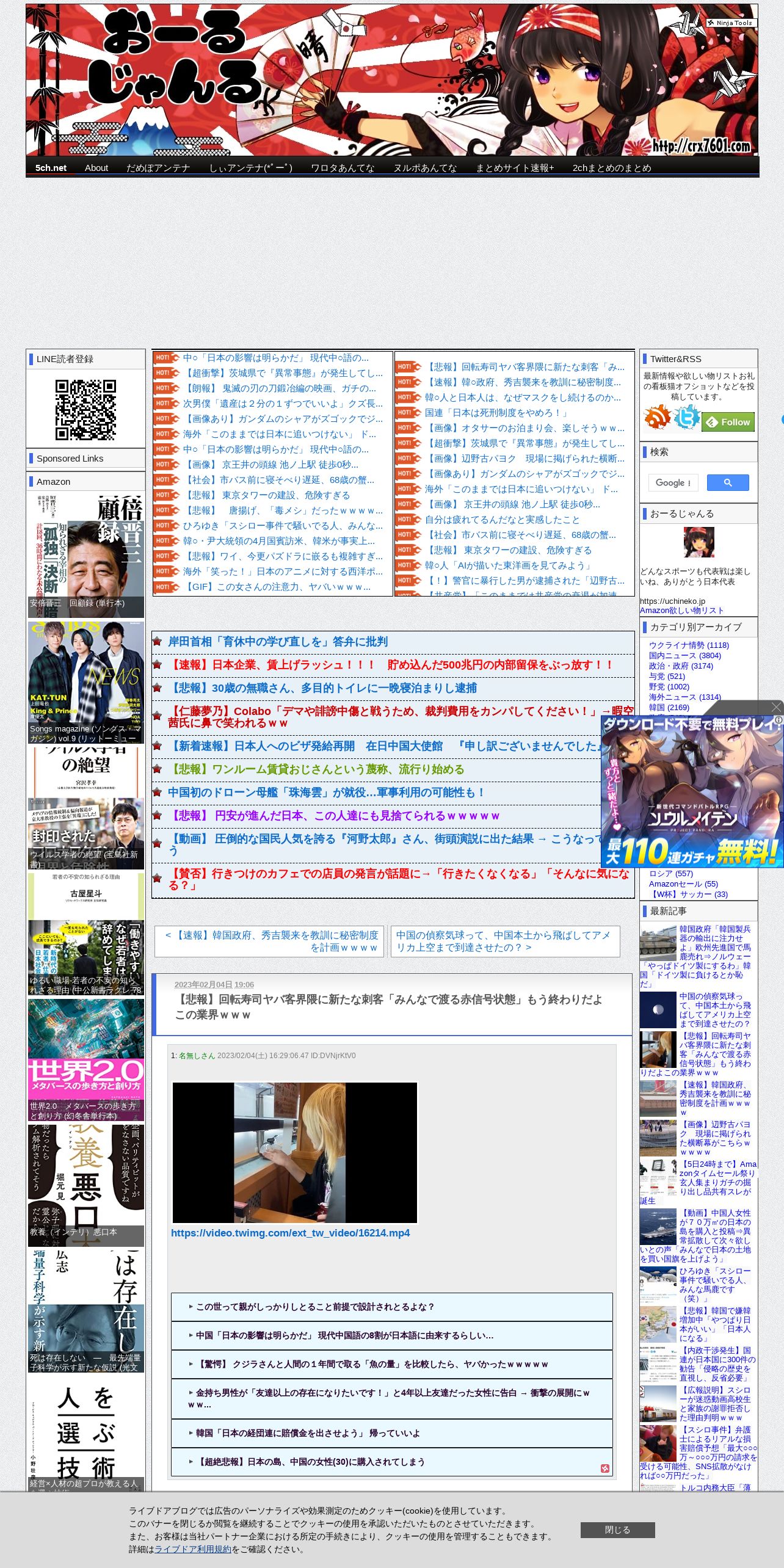784x1568 pixels.
Task: Expand 中国「日本の影響は明らかだ」 related item in list box
Action: point(391,1335)
